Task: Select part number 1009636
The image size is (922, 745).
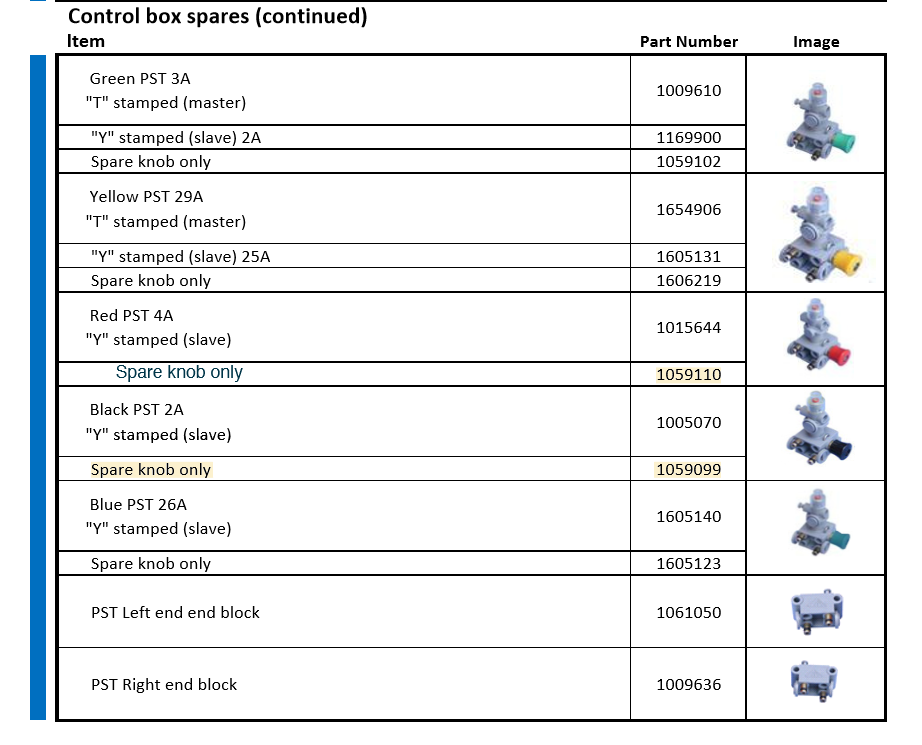Action: pyautogui.click(x=689, y=685)
